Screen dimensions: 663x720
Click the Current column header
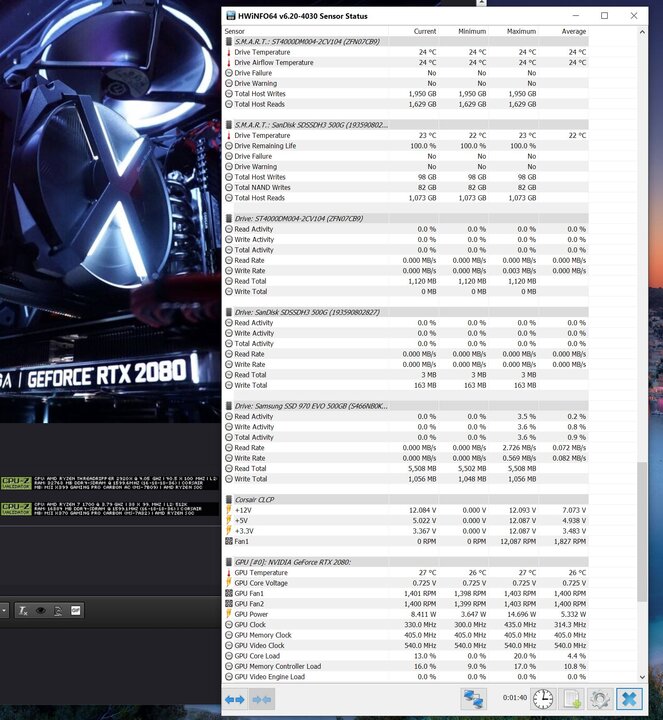click(425, 31)
